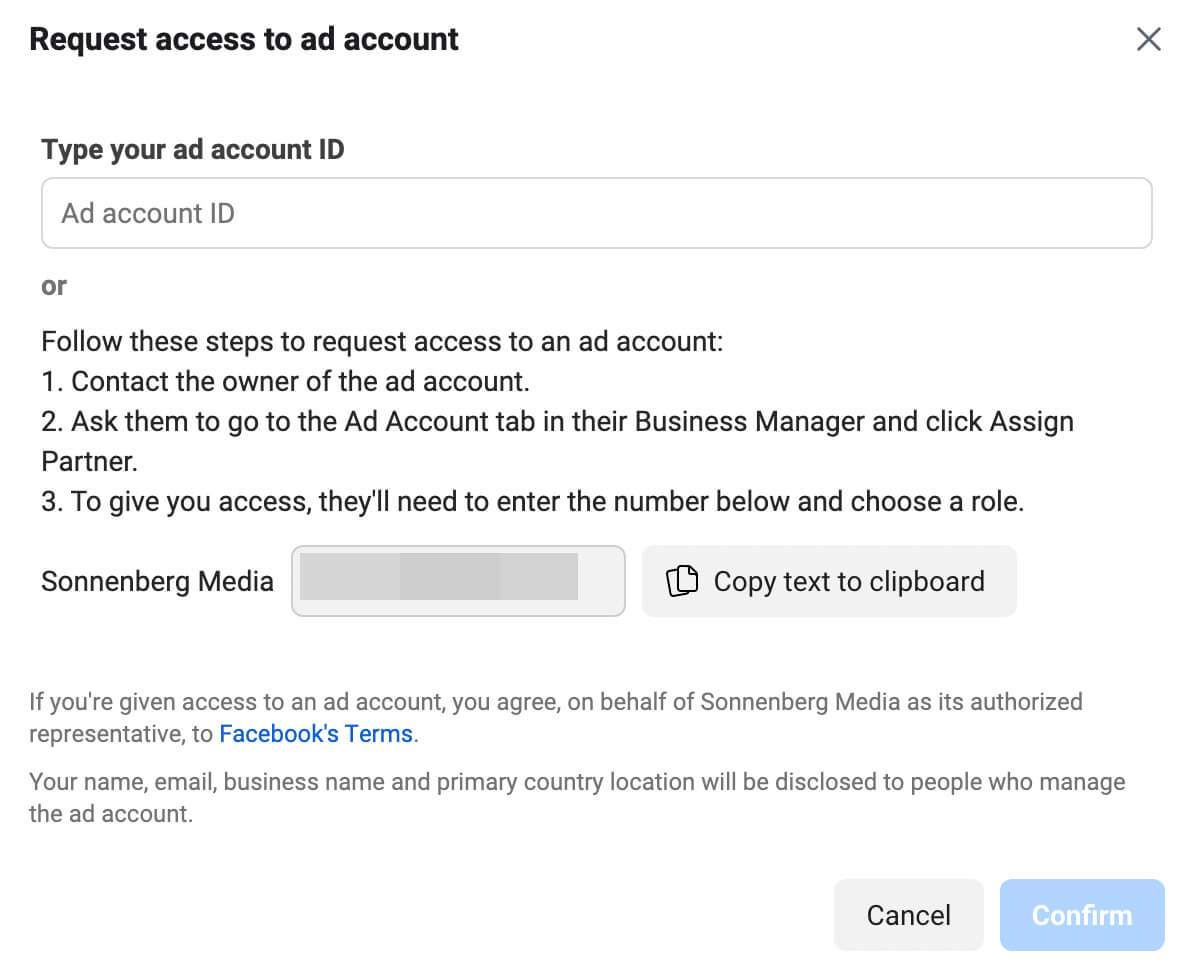Screen dimensions: 1191x966
Task: Select the blurred Sonnenberg Media business ID field
Action: [x=458, y=581]
